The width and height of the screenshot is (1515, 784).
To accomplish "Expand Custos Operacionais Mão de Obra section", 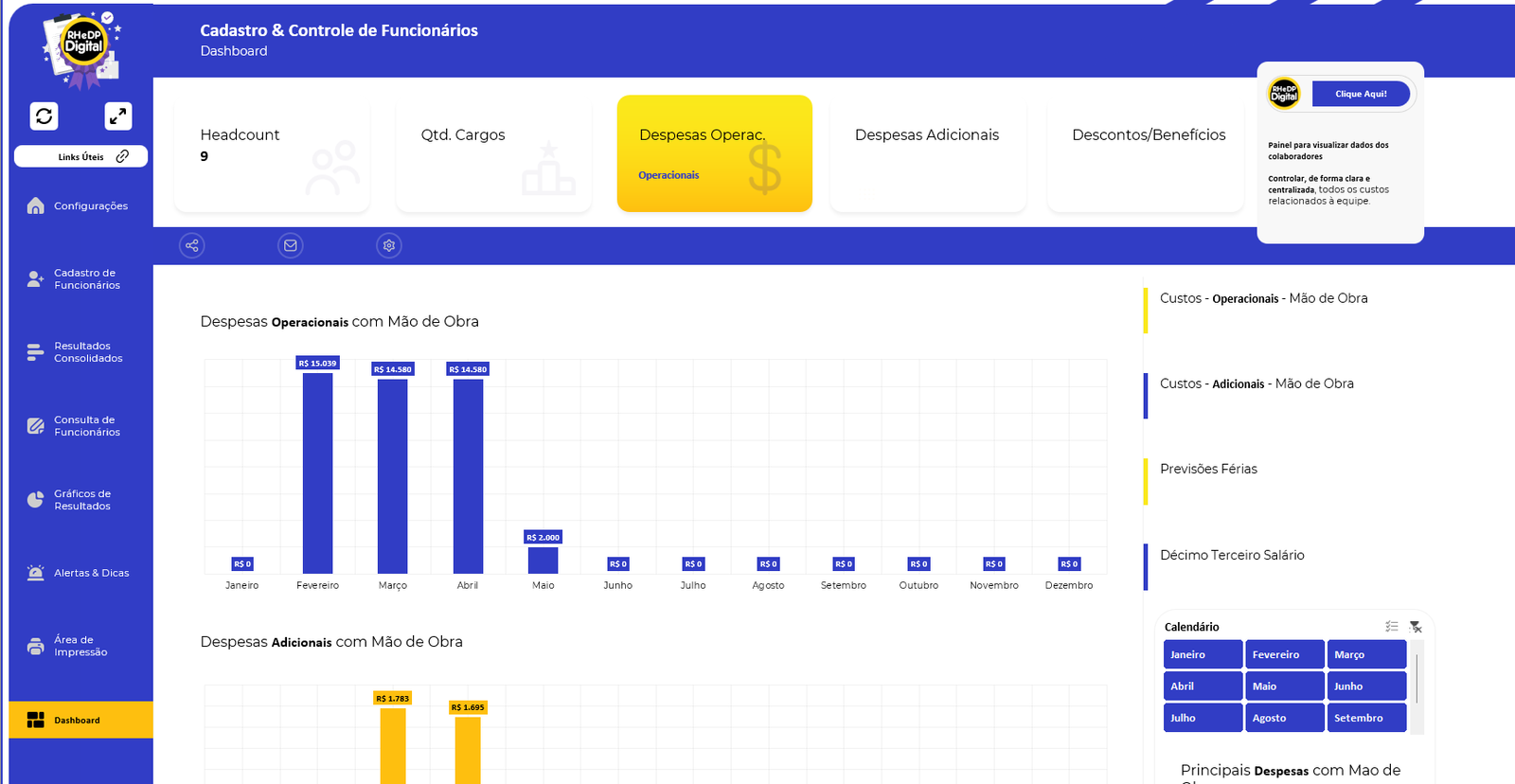I will (1263, 298).
